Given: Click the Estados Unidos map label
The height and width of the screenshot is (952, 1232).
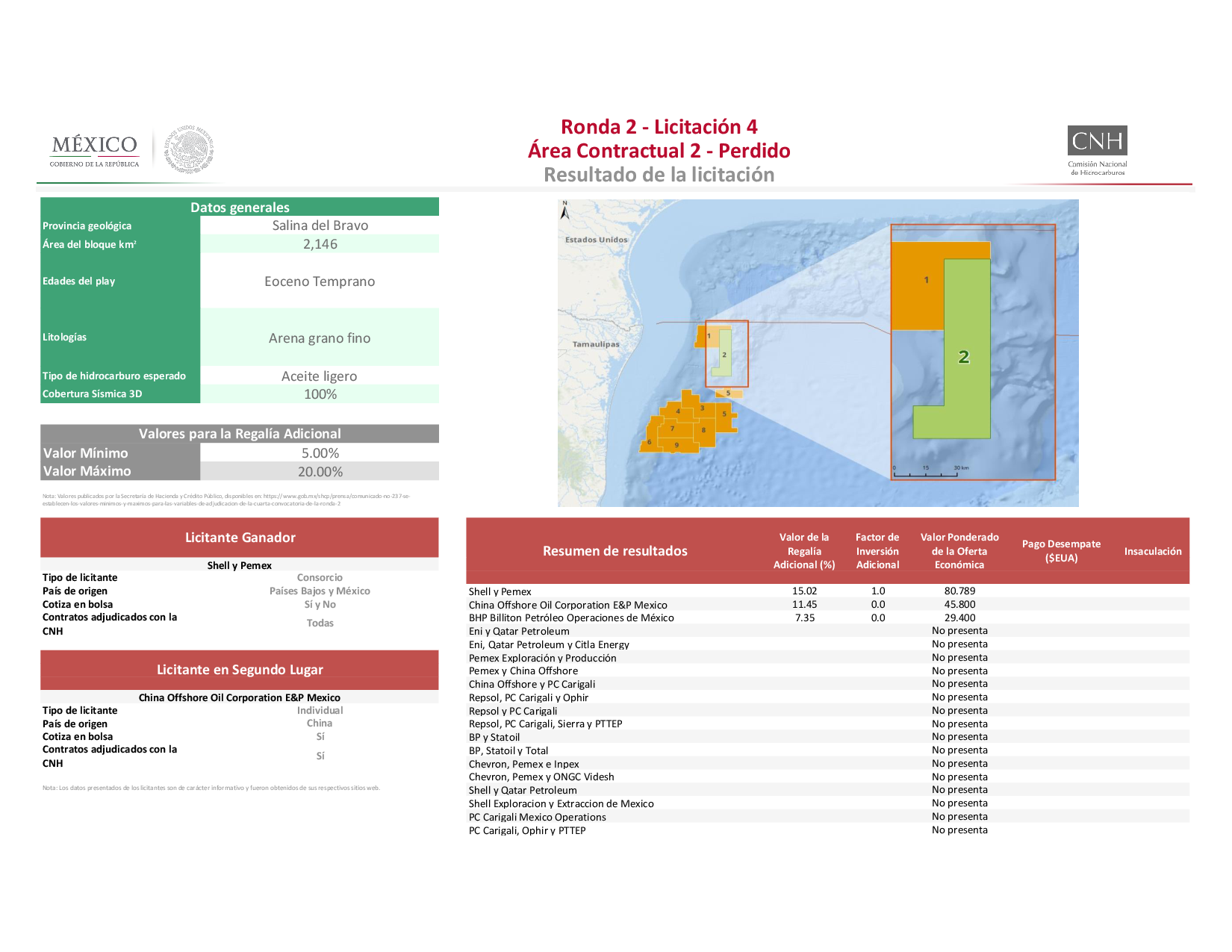Looking at the screenshot, I should click(x=596, y=240).
